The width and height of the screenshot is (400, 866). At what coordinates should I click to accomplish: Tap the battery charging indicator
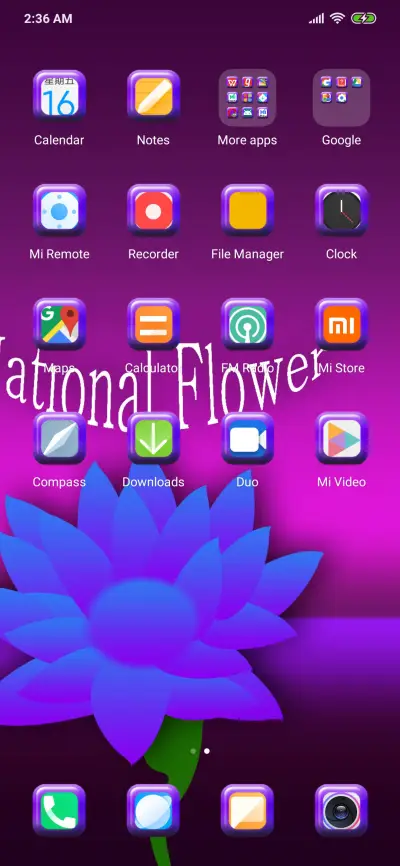[364, 18]
